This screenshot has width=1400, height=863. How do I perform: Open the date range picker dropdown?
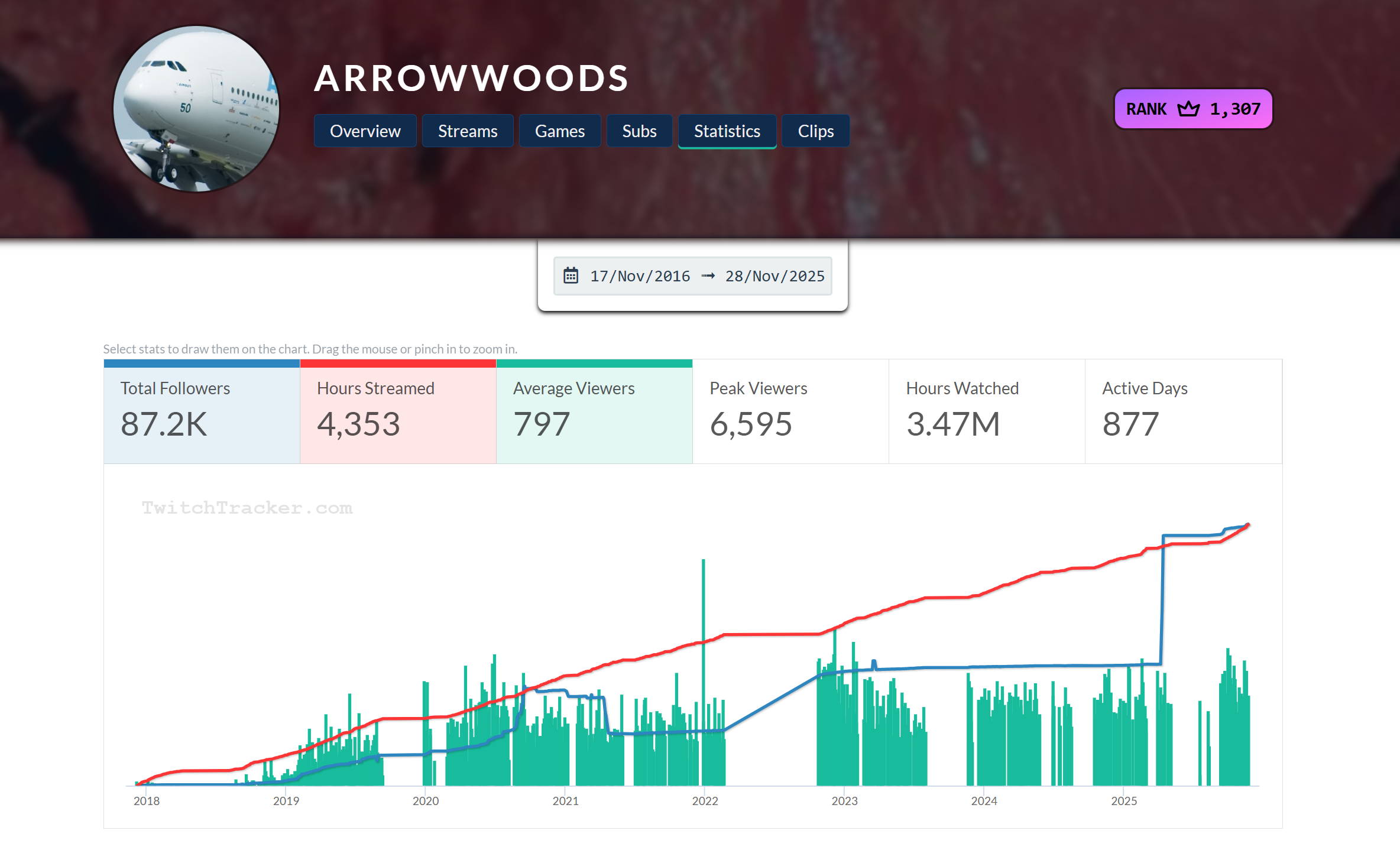pyautogui.click(x=692, y=276)
